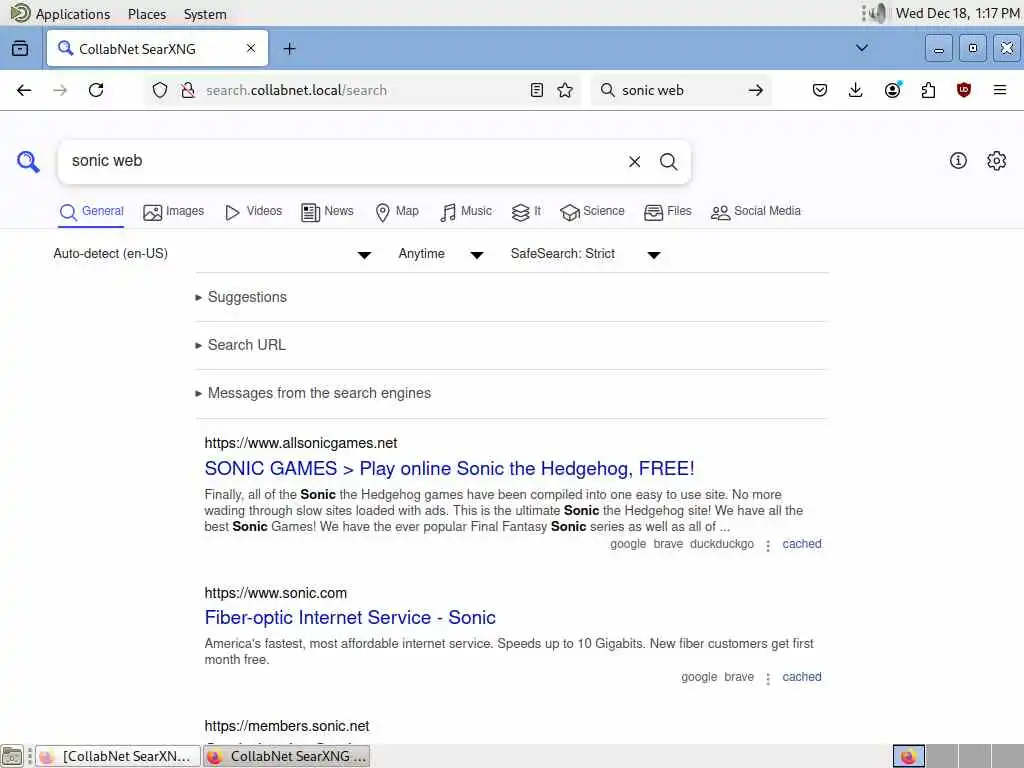Click the google engine label under allsonicgames
Image resolution: width=1024 pixels, height=768 pixels.
(x=628, y=544)
